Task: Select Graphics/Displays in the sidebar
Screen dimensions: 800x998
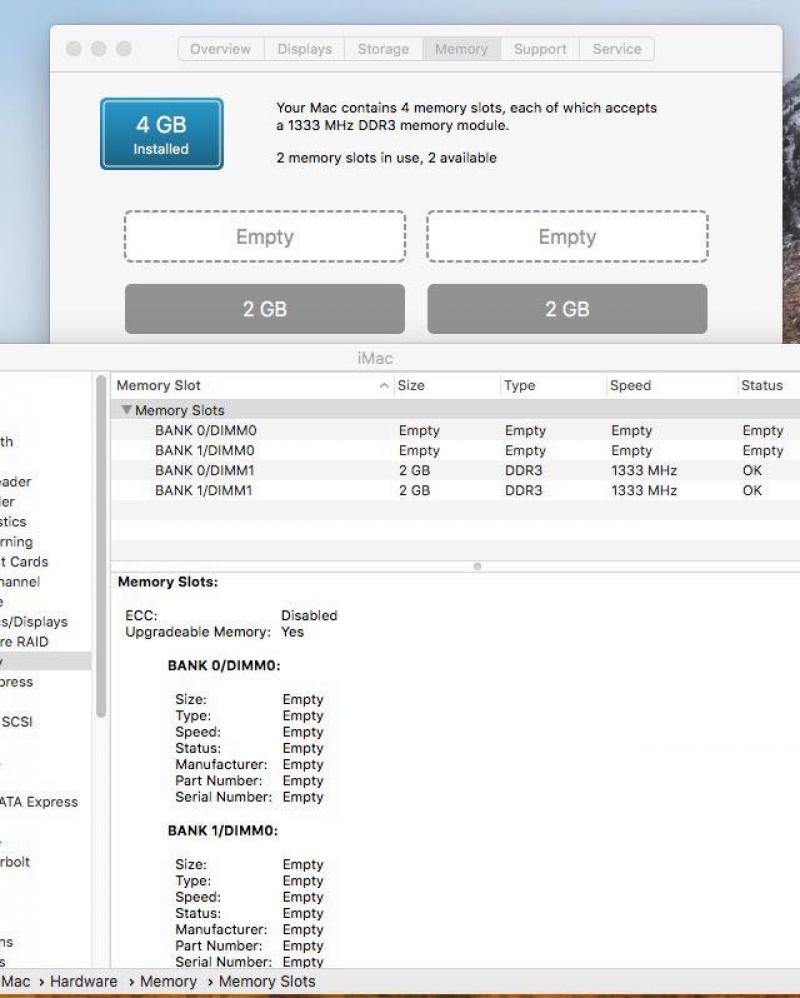Action: [35, 622]
